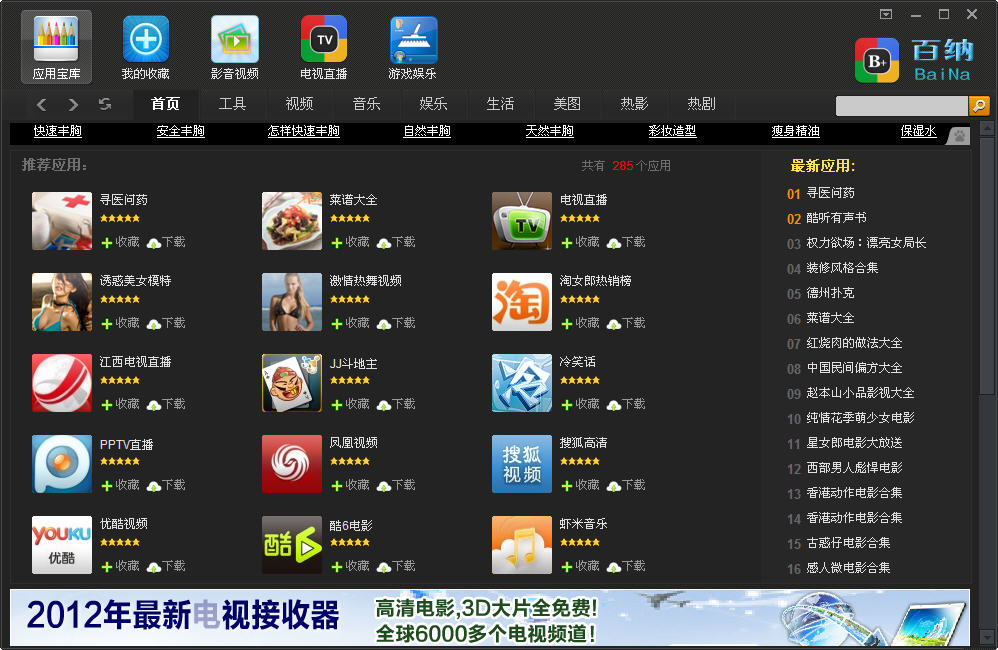Open the 诱惑美女模特 app thumbnail

coord(62,302)
